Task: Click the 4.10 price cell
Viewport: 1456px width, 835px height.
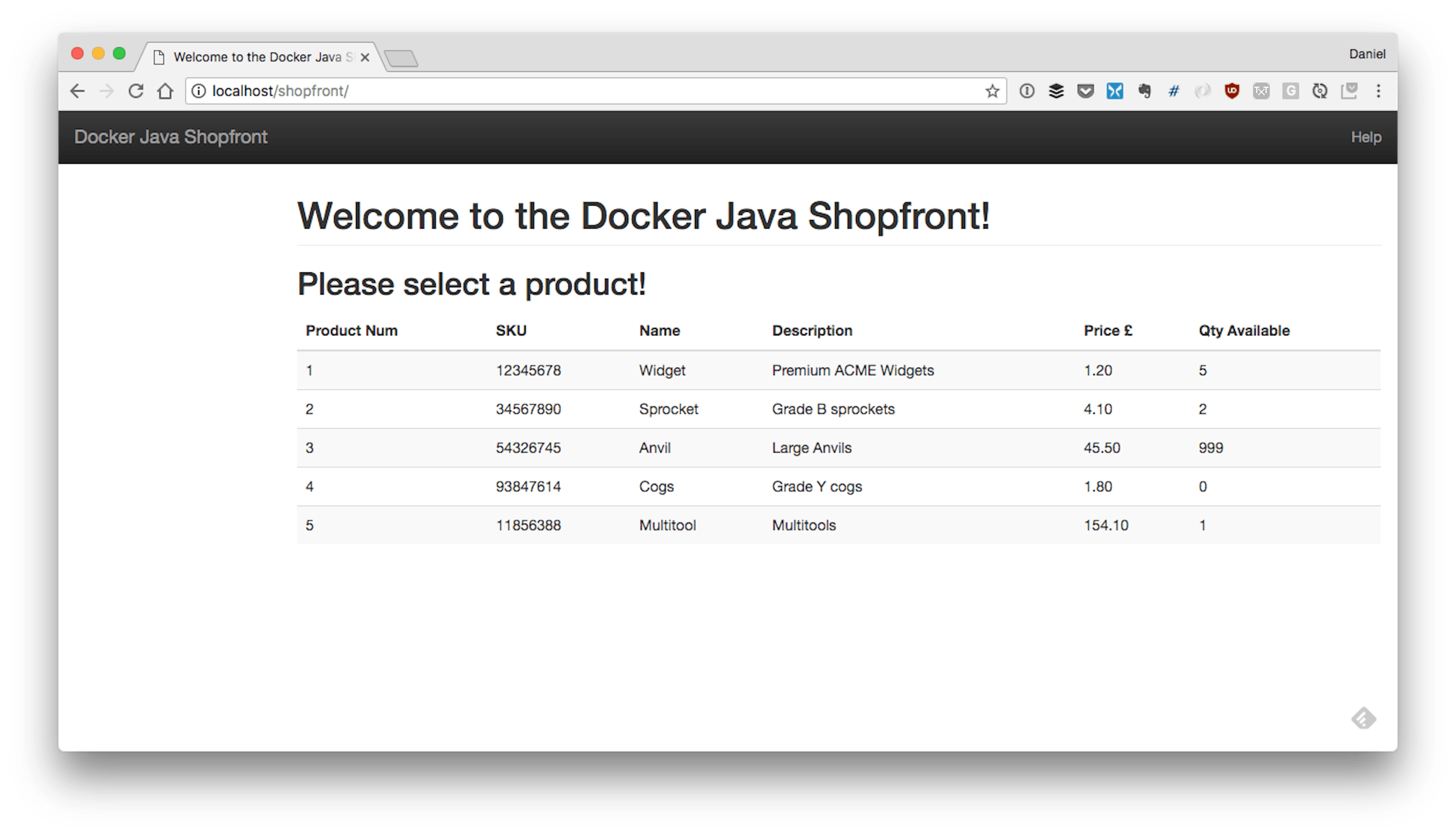Action: [x=1097, y=409]
